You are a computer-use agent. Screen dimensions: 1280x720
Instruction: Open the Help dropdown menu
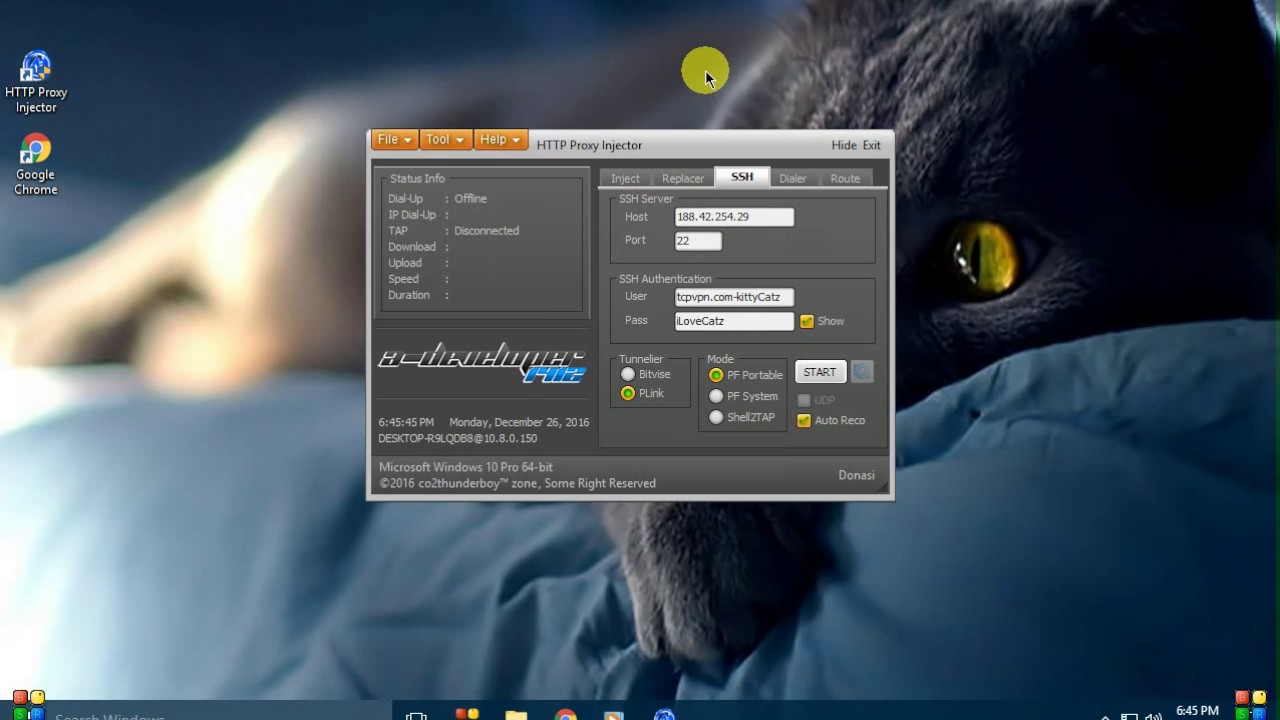(x=500, y=140)
